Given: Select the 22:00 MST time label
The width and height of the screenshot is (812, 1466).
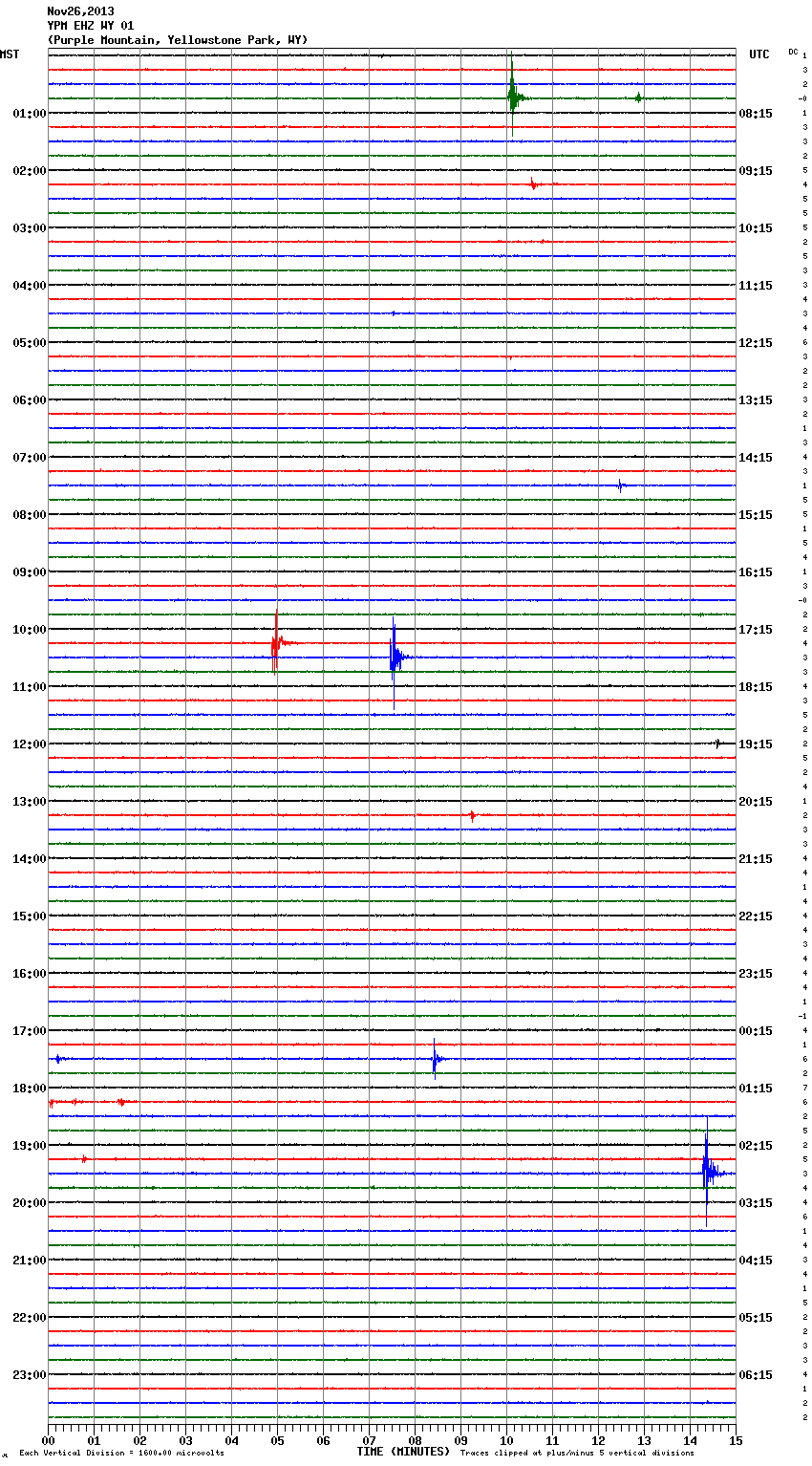Looking at the screenshot, I should (x=29, y=1317).
